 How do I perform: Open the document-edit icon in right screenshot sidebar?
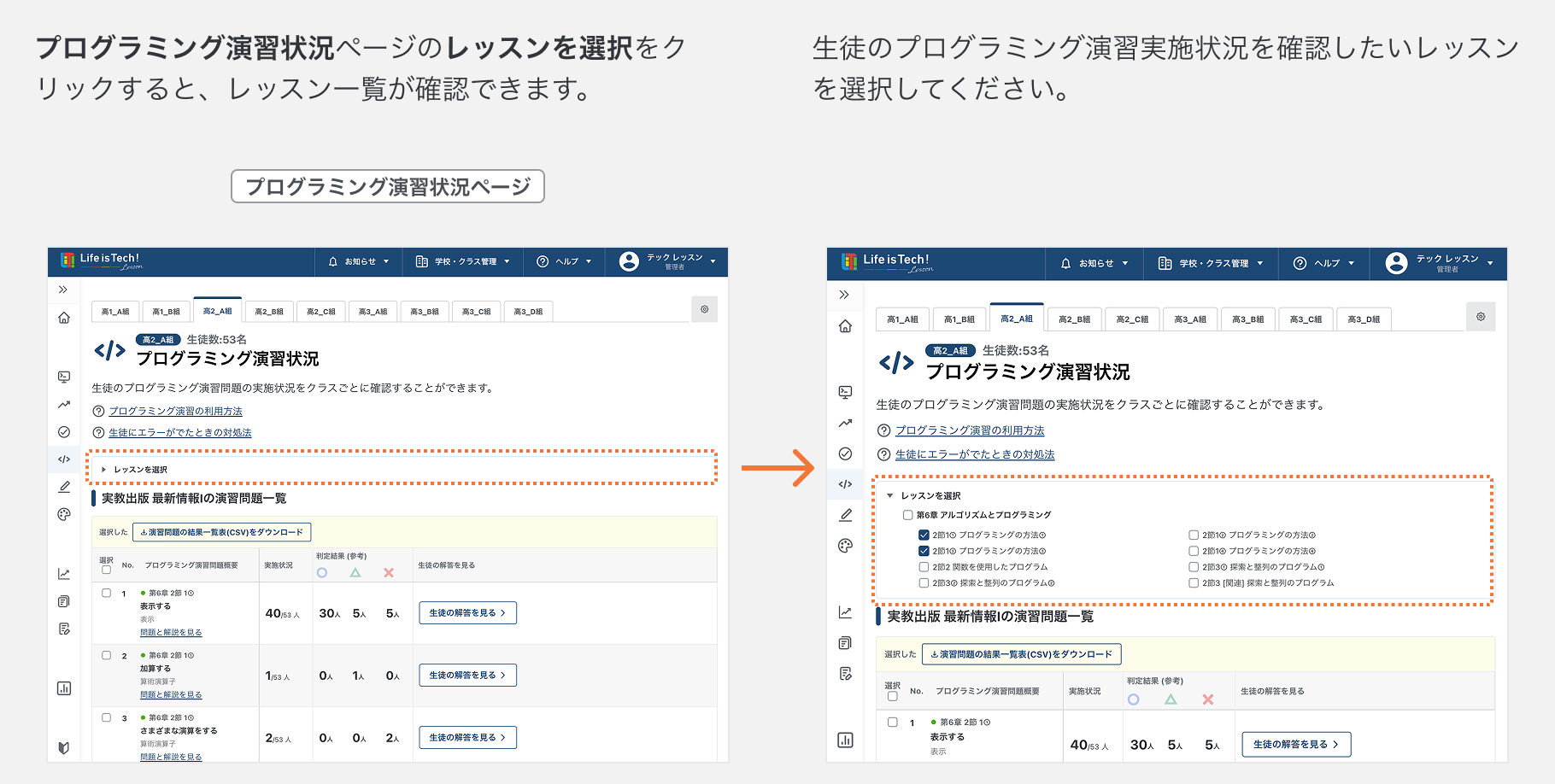pos(845,674)
